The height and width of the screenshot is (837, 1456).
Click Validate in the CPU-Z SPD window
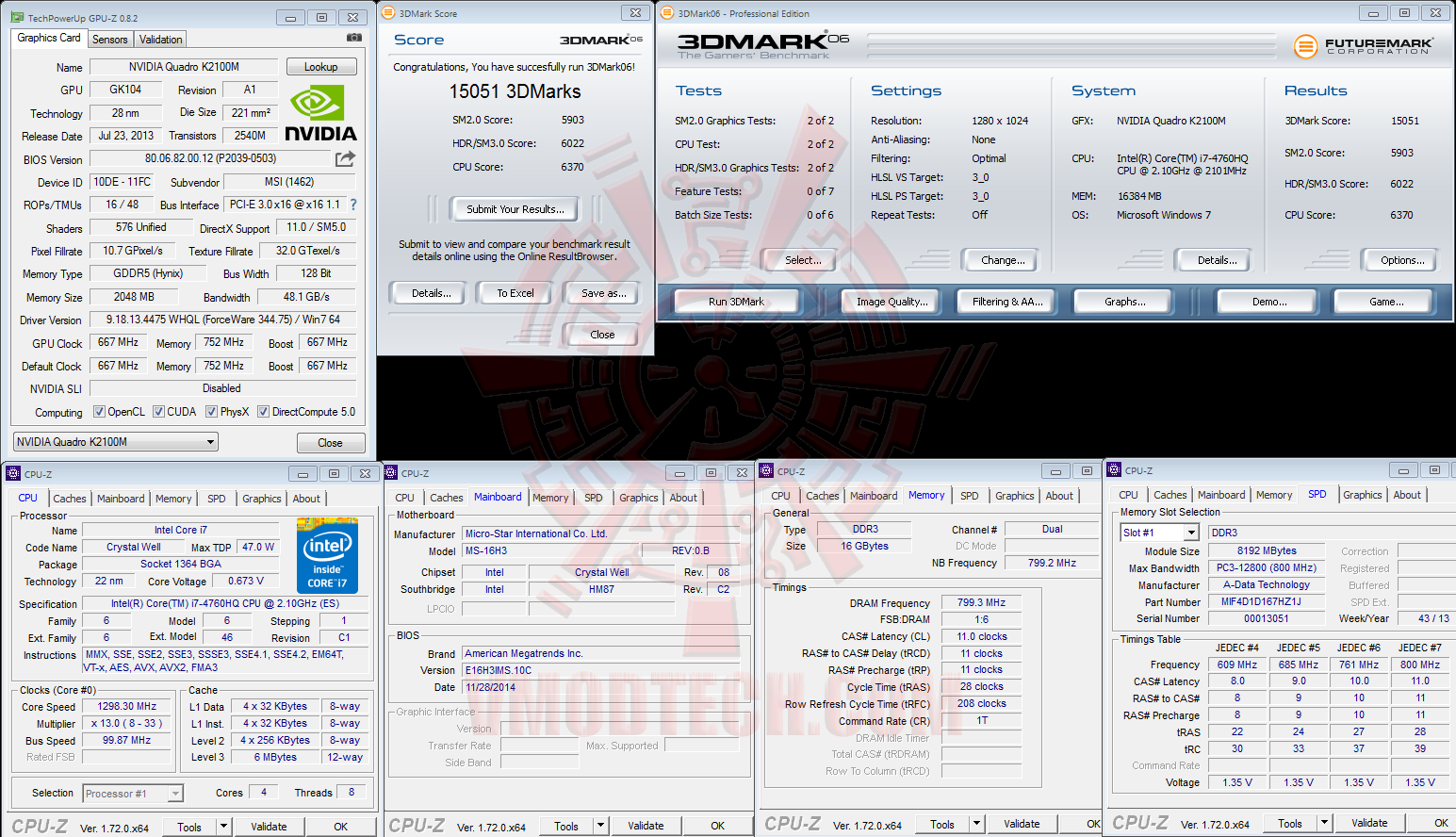coord(1369,823)
